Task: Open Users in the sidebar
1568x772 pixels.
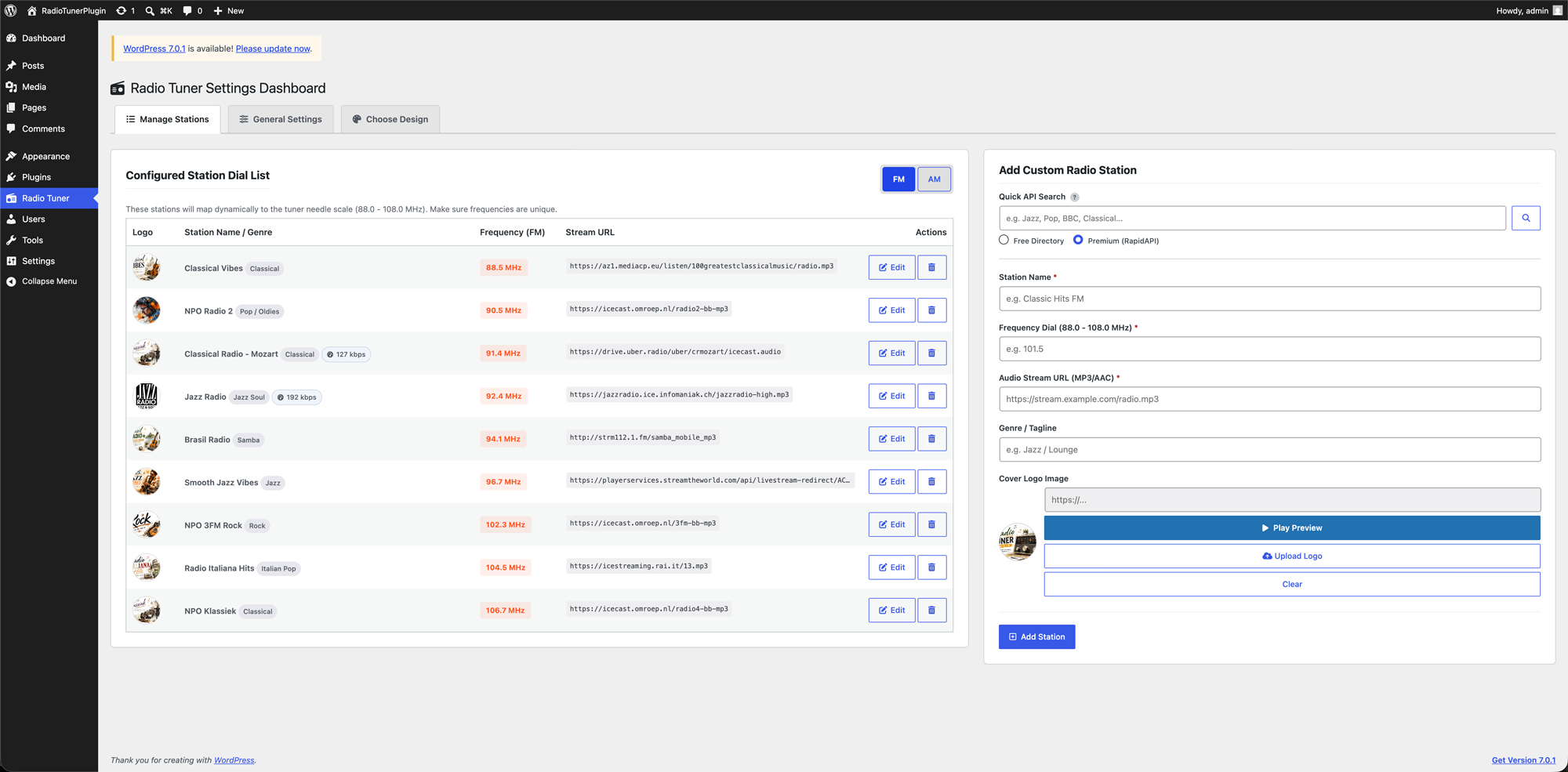Action: (x=49, y=219)
